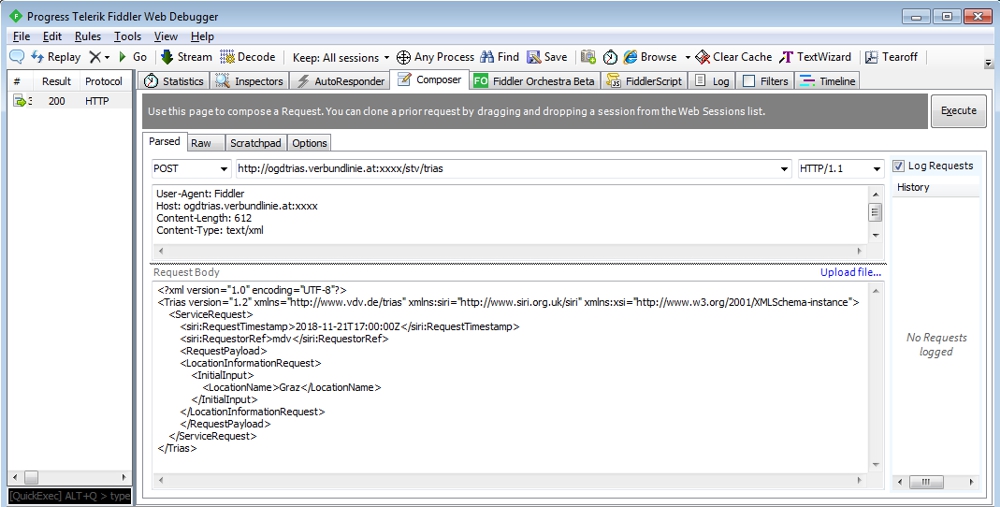
Task: Click the Upload file... link
Action: (851, 272)
